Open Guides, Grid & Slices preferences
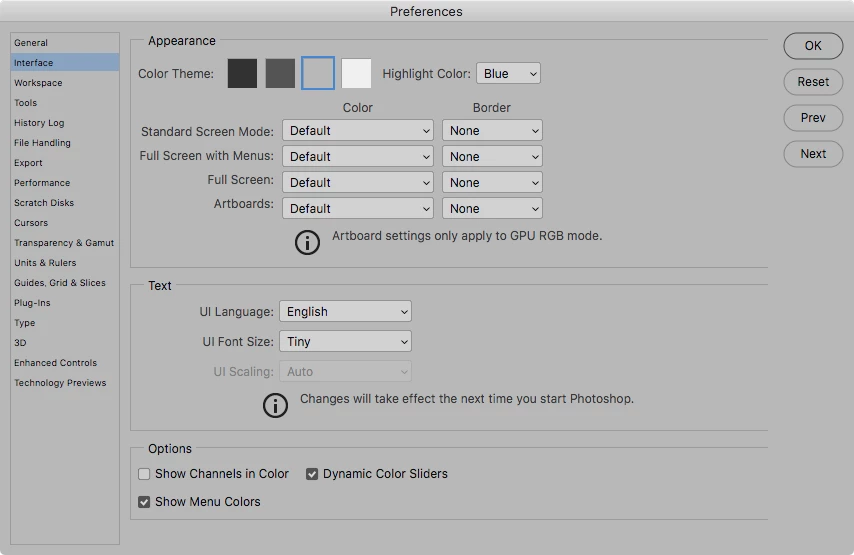This screenshot has width=854, height=555. [65, 283]
